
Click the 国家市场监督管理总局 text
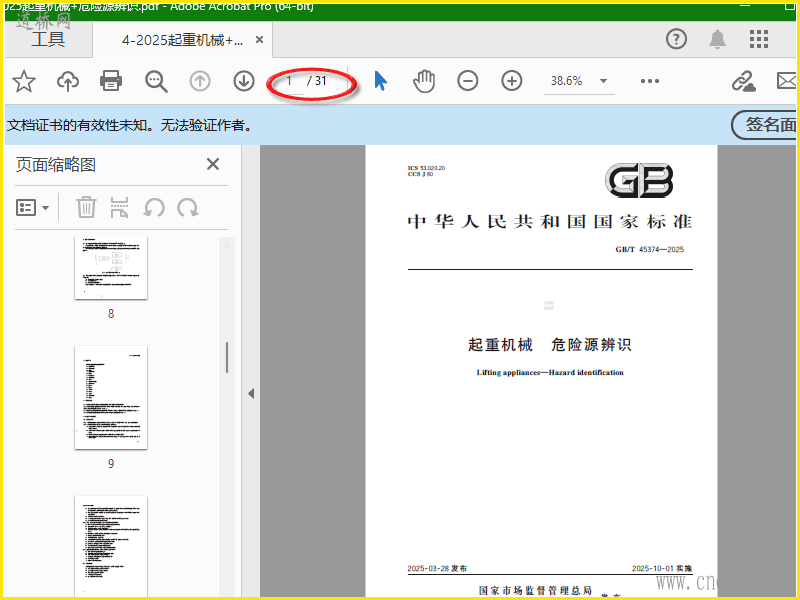click(x=535, y=590)
